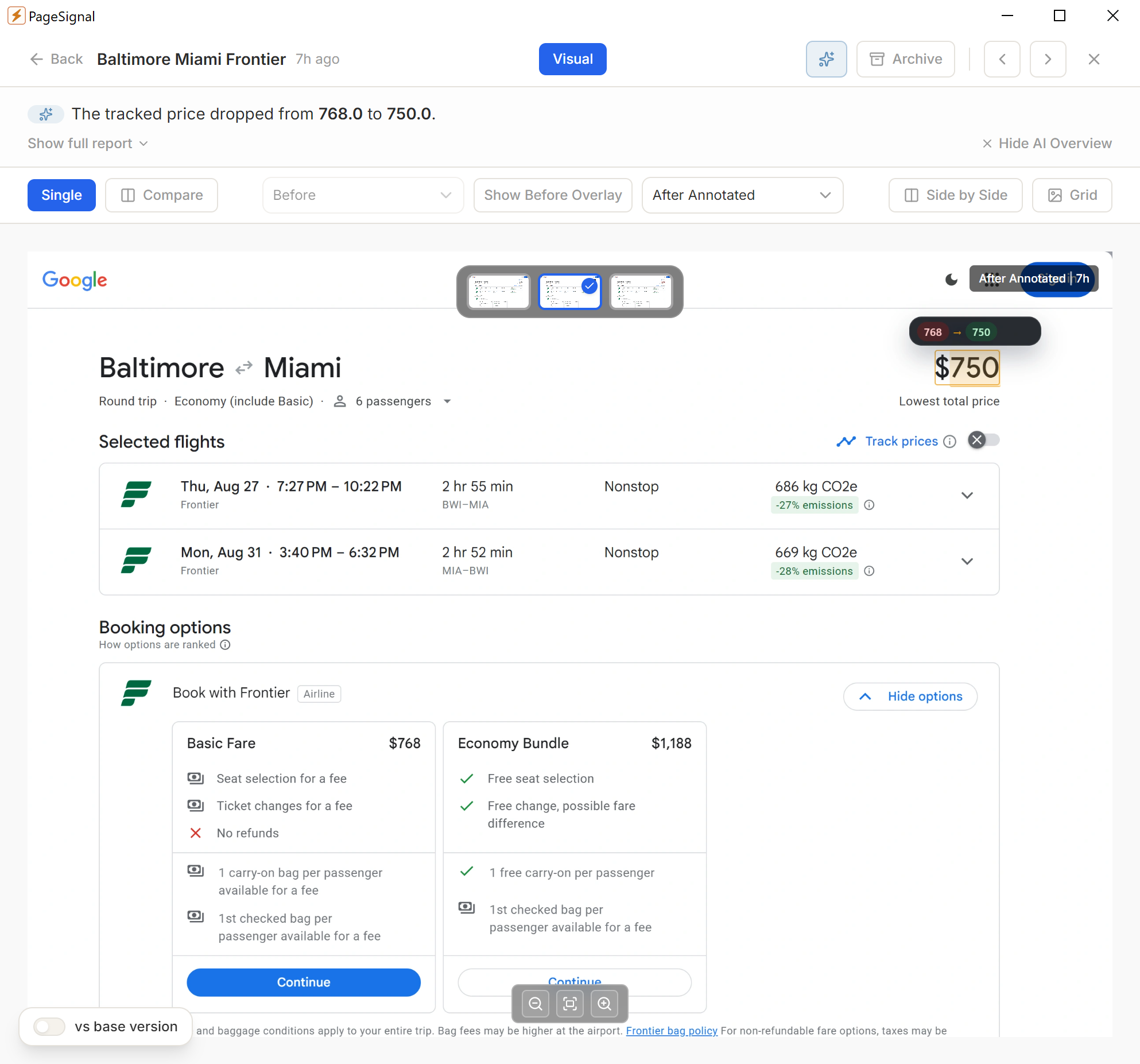The height and width of the screenshot is (1064, 1140).
Task: Select the Visual tab
Action: pyautogui.click(x=572, y=59)
